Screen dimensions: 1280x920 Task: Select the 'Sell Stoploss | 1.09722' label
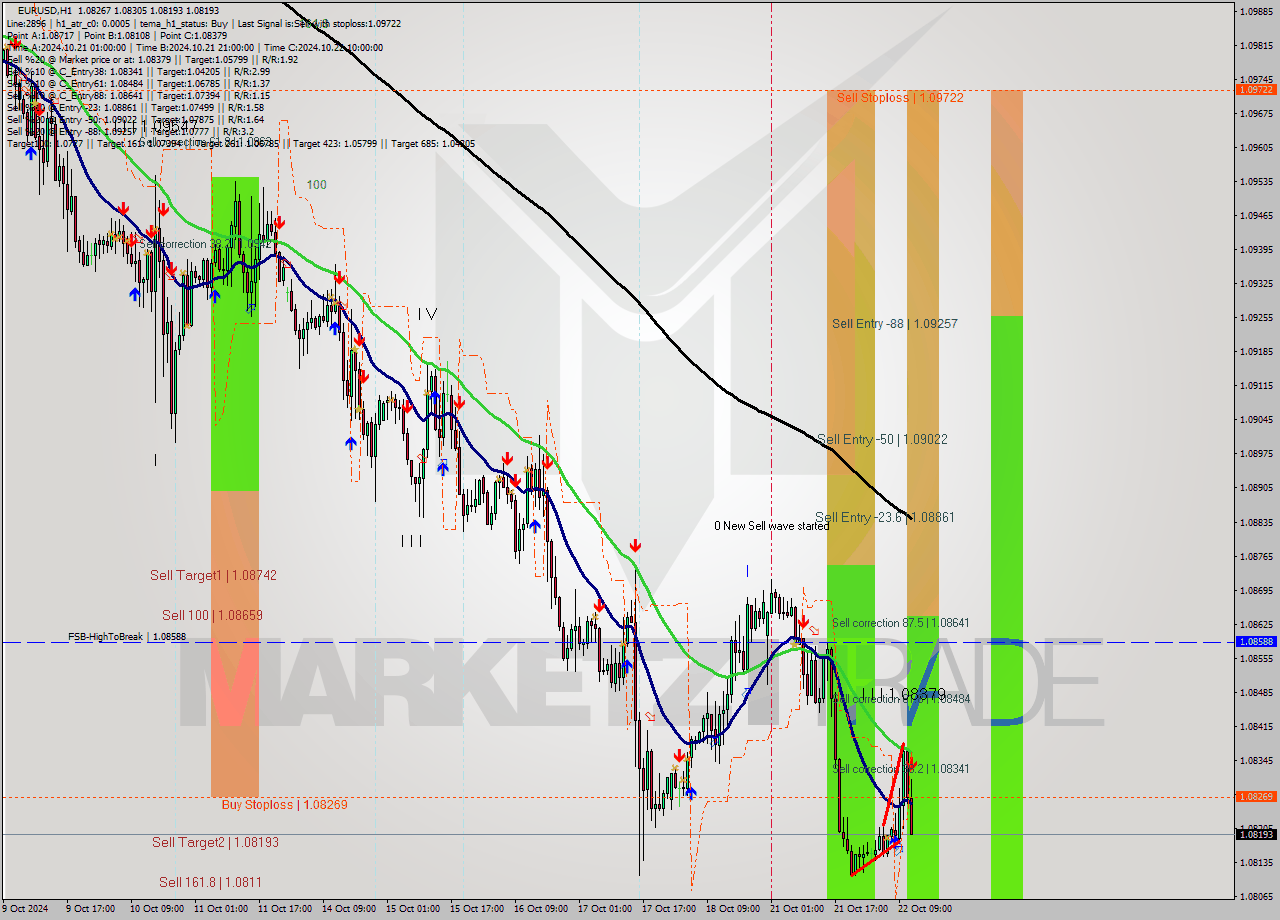tap(900, 97)
